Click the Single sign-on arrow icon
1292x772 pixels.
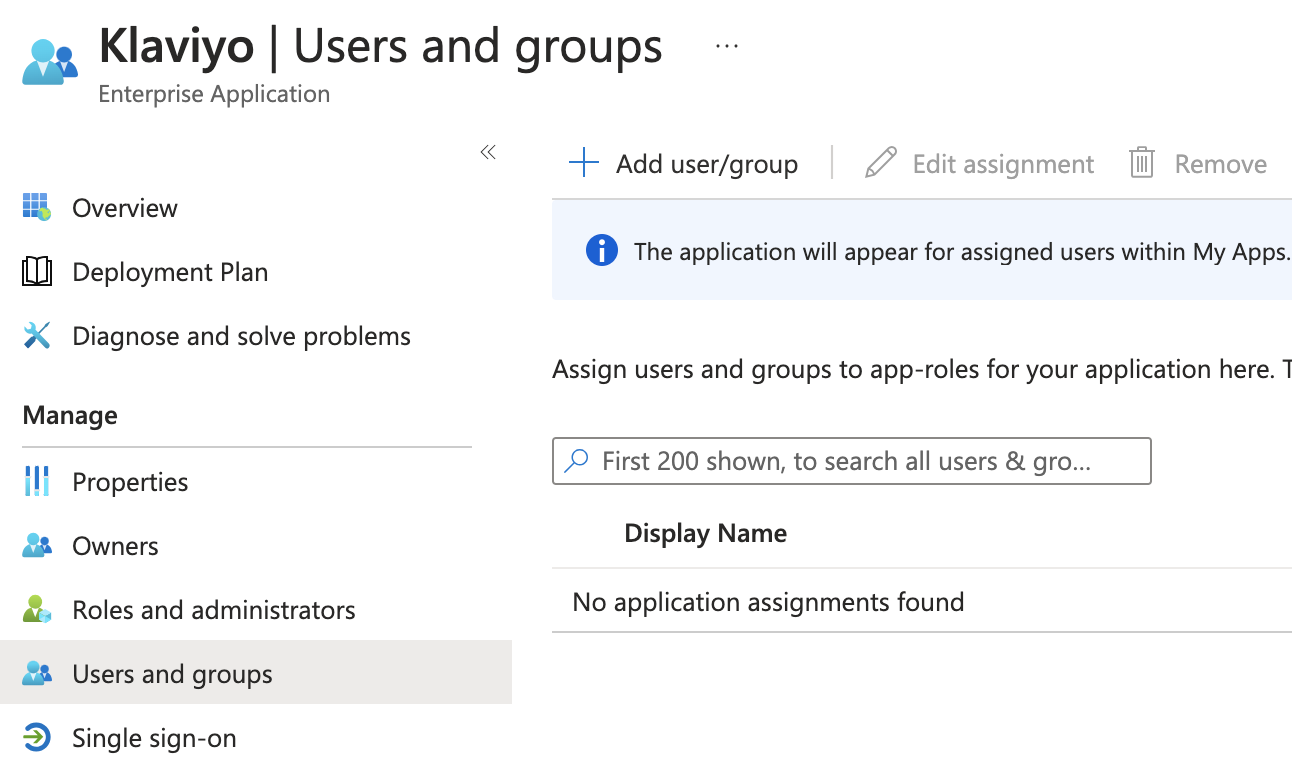click(x=37, y=738)
